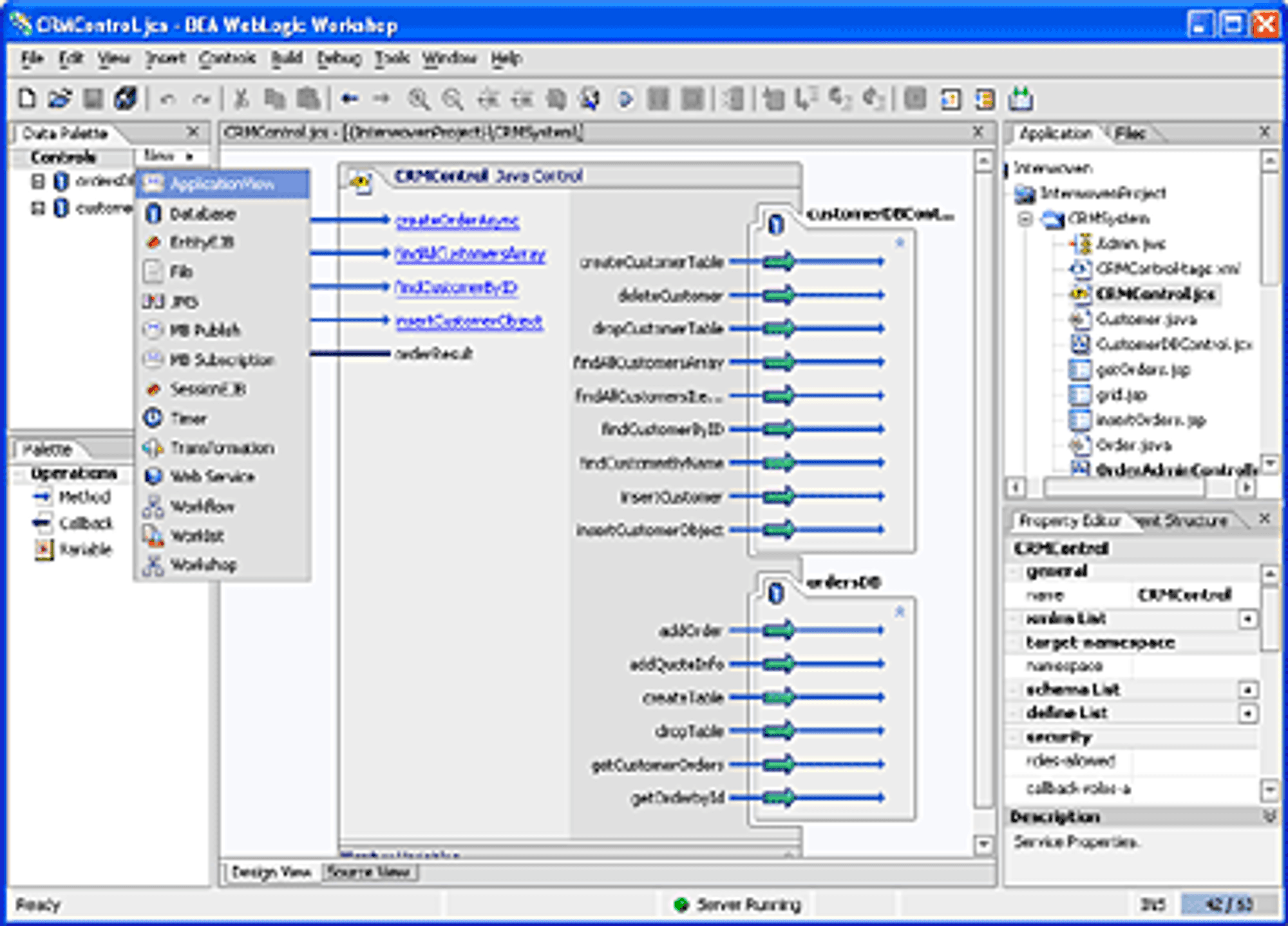1288x926 pixels.
Task: Click the Application tree scroll-right arrow
Action: 1247,488
